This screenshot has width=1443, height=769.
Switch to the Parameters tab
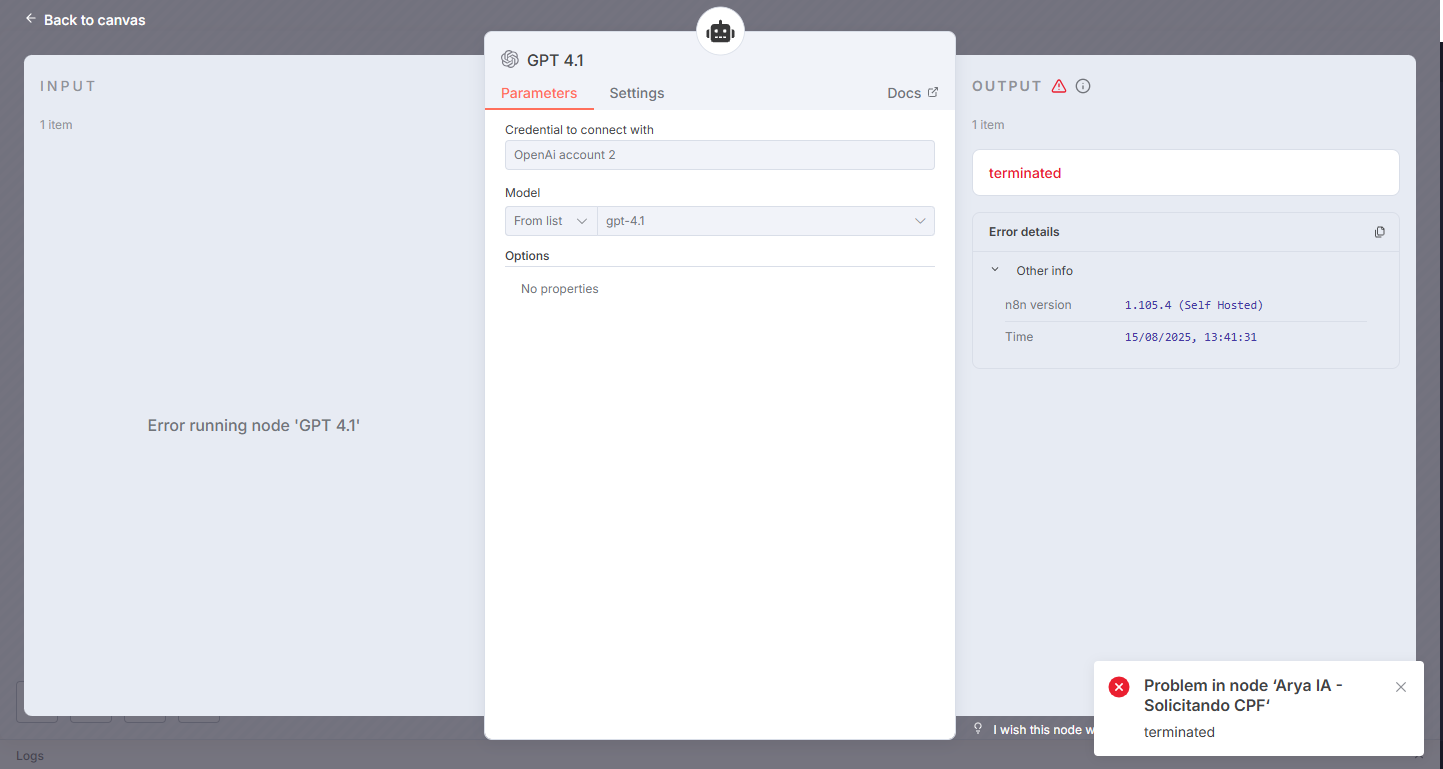click(539, 93)
